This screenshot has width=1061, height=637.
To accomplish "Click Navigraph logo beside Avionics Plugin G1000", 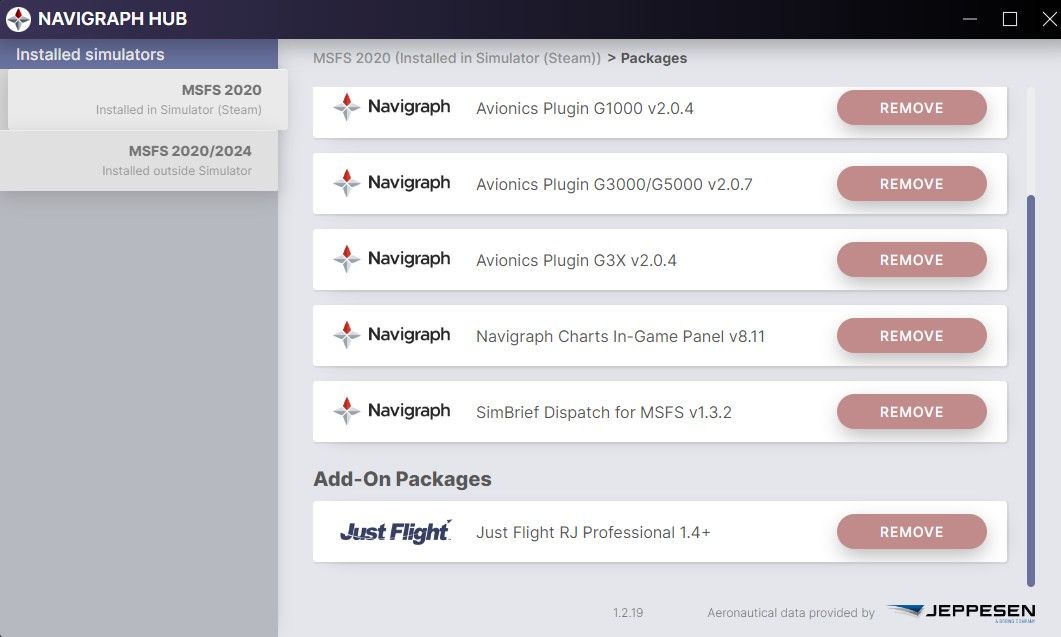I will [392, 107].
